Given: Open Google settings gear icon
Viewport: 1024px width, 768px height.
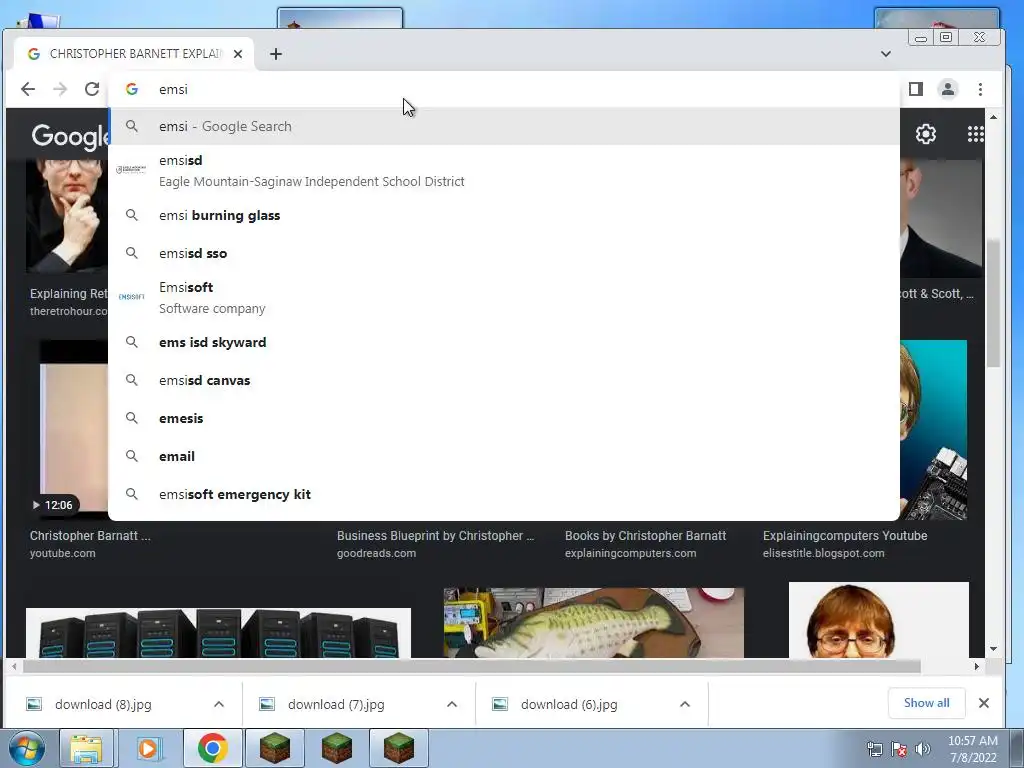Looking at the screenshot, I should click(x=925, y=134).
